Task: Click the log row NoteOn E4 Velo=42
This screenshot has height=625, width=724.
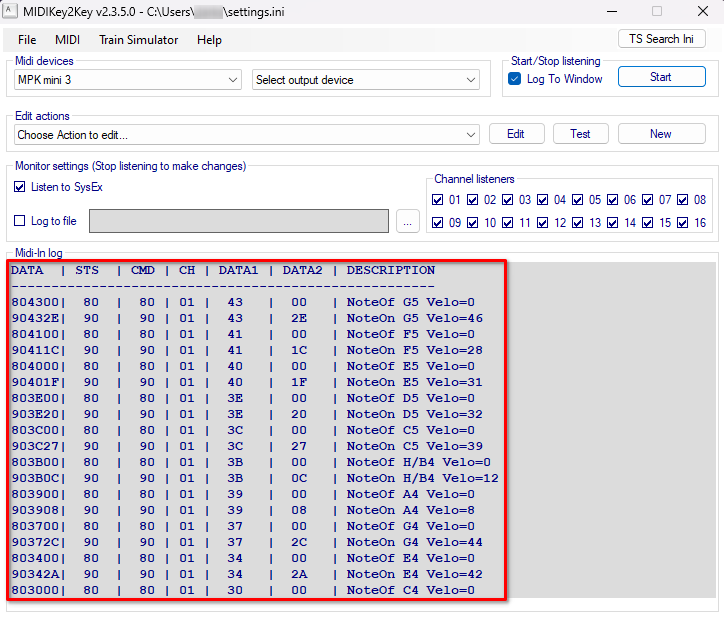Action: pyautogui.click(x=247, y=574)
